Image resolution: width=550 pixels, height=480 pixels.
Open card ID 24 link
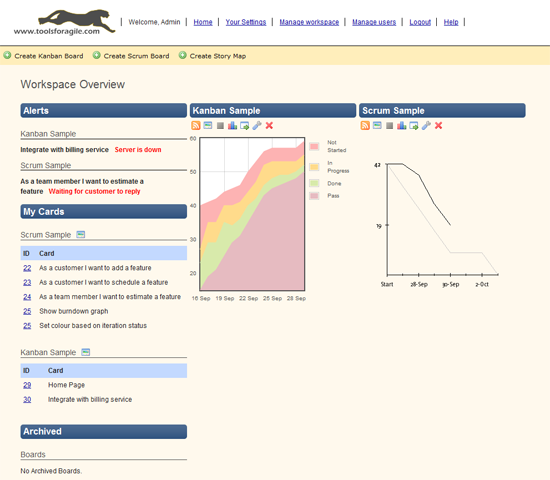[x=27, y=297]
